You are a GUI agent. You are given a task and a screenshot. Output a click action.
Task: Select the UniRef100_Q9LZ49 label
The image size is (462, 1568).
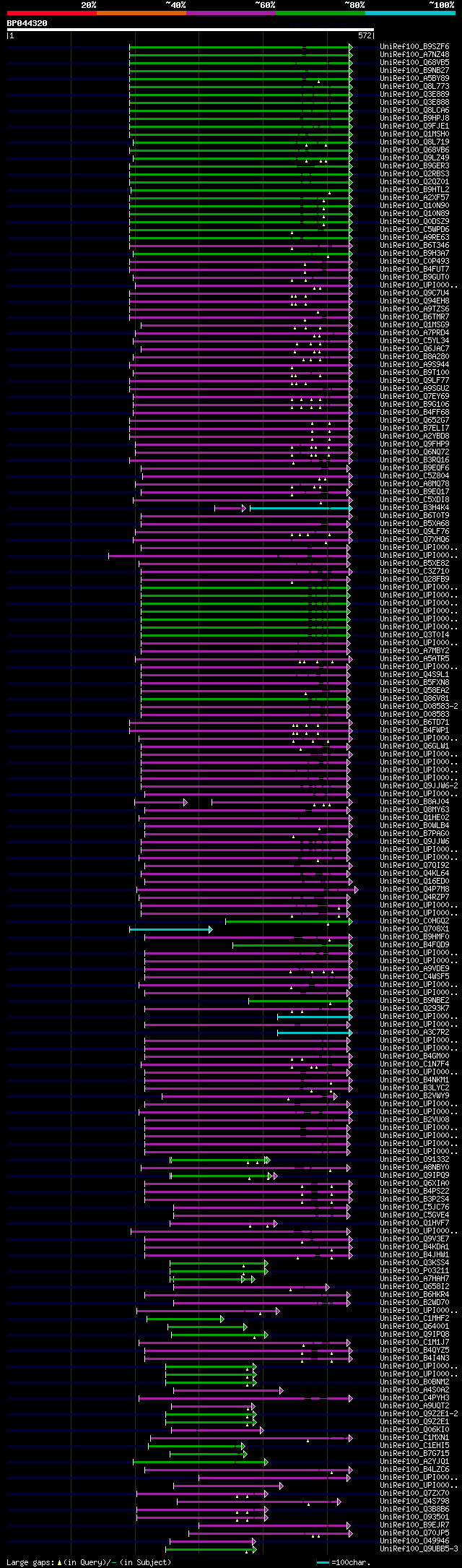pyautogui.click(x=414, y=158)
